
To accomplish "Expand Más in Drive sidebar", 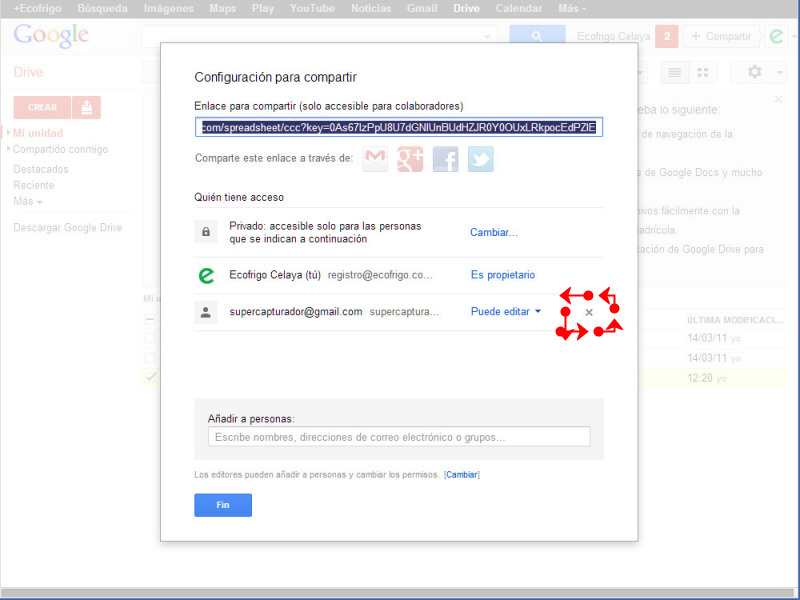I will point(28,202).
